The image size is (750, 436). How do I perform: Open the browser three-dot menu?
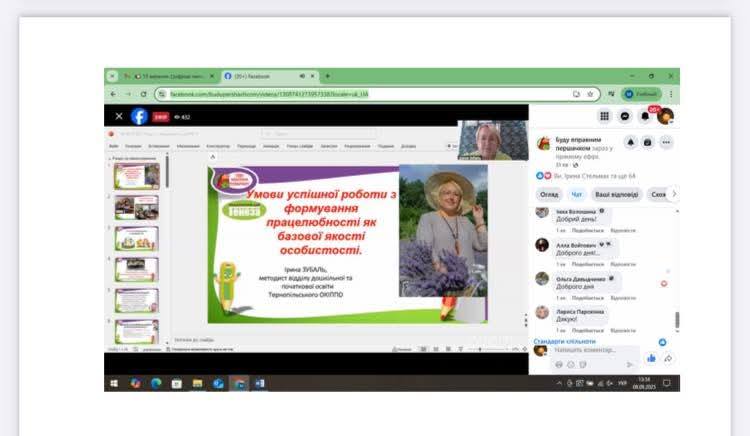pos(670,94)
